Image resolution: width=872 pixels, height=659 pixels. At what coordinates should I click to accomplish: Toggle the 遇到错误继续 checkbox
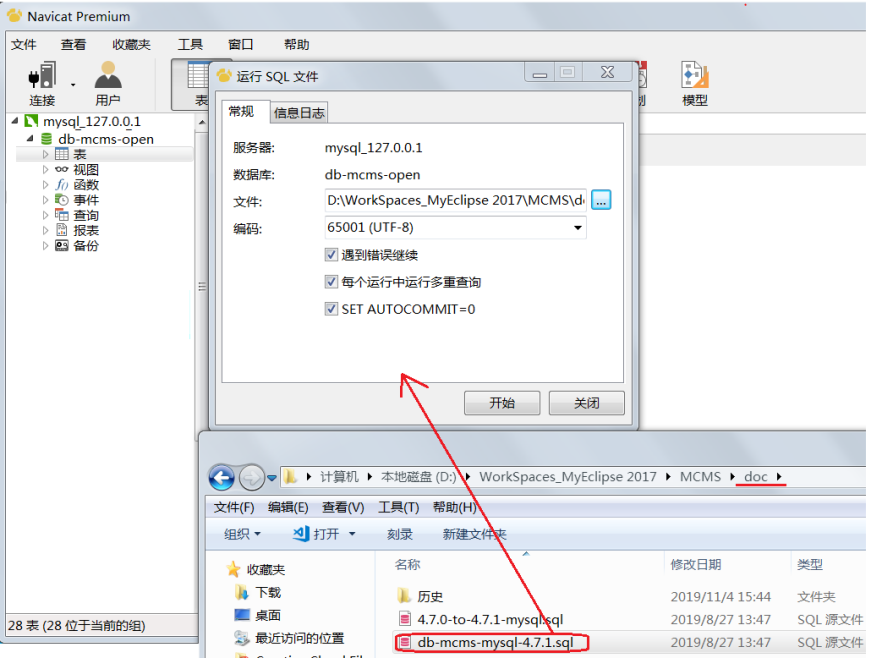tap(331, 255)
